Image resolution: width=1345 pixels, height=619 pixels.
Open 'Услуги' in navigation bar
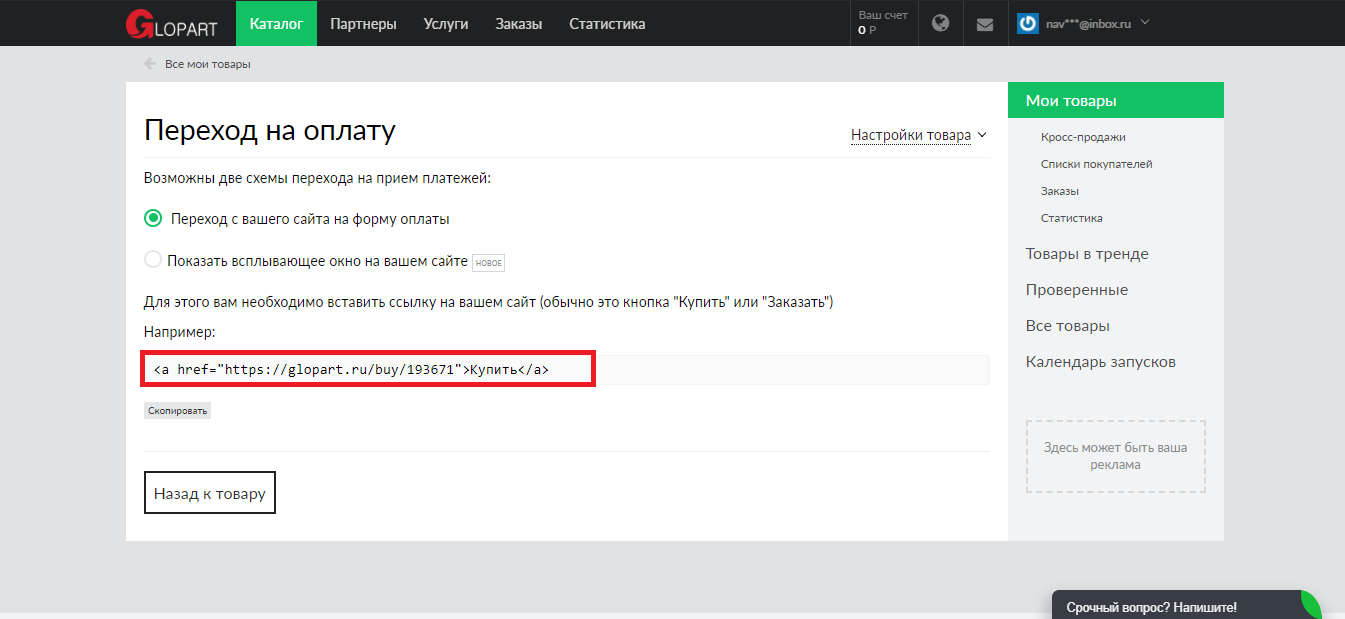click(446, 23)
